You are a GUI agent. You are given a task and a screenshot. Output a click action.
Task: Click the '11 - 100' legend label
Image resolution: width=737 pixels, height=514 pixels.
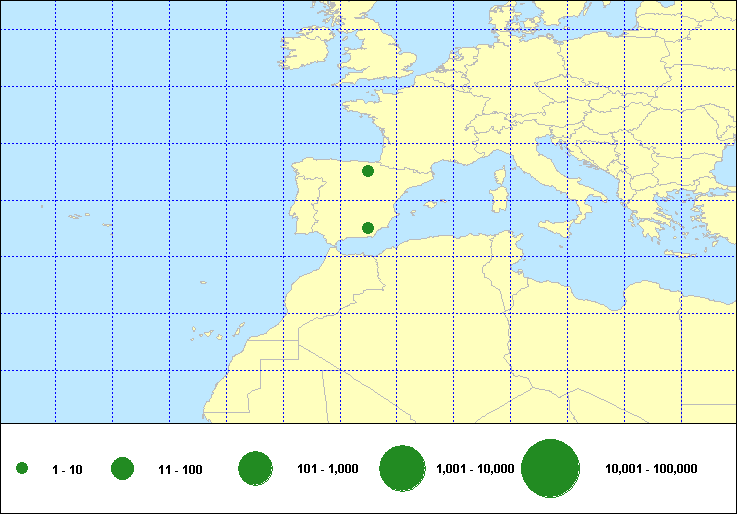click(180, 469)
